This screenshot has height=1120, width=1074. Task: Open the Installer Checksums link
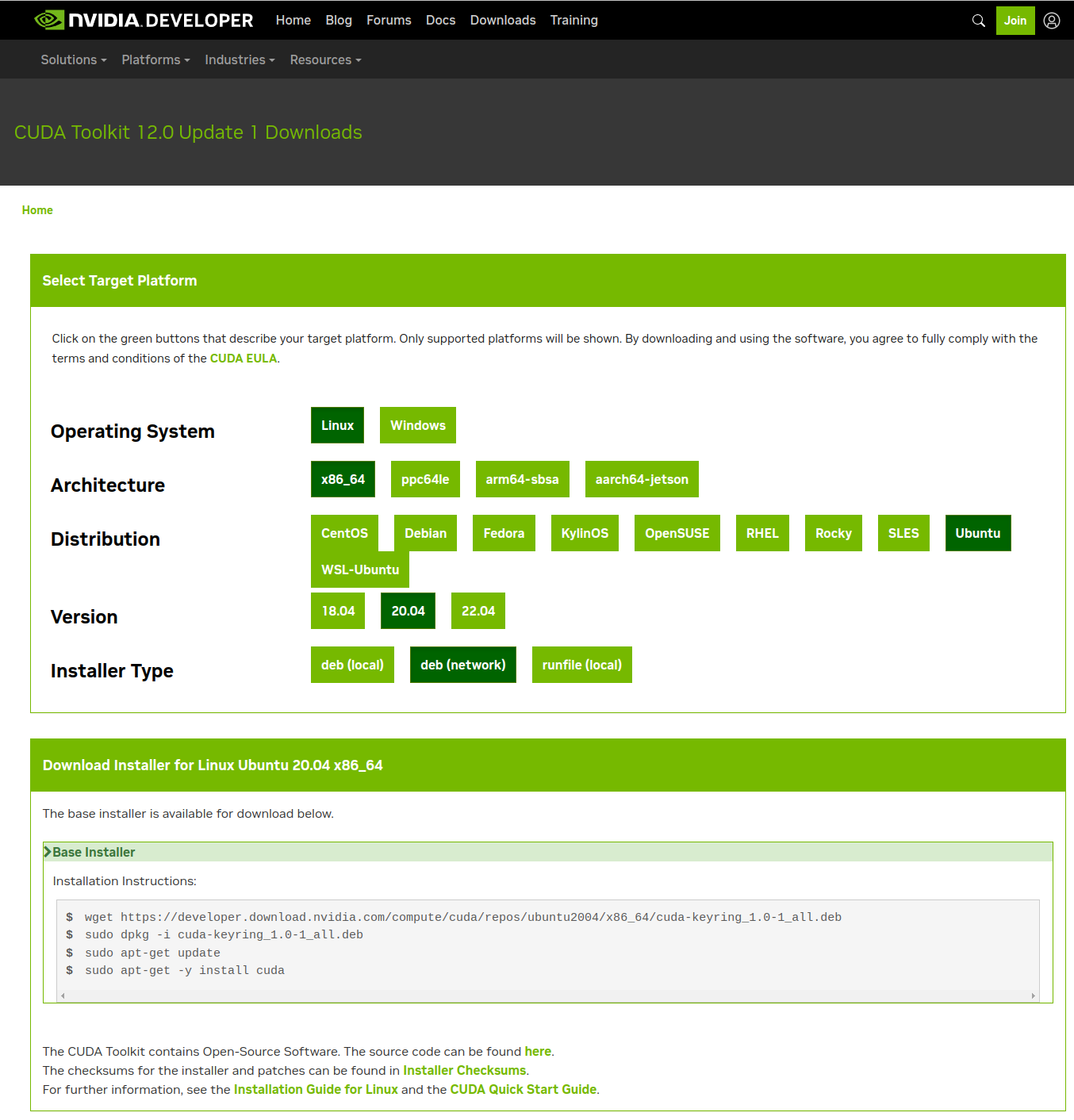[x=465, y=1070]
